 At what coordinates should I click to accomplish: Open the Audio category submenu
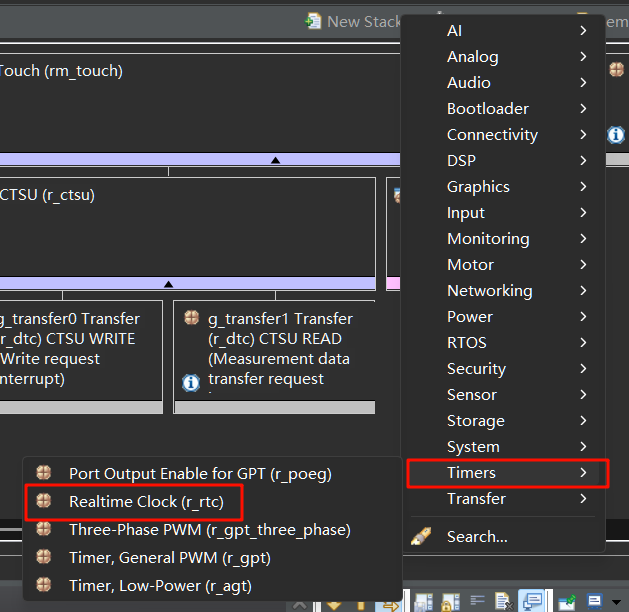[x=503, y=83]
